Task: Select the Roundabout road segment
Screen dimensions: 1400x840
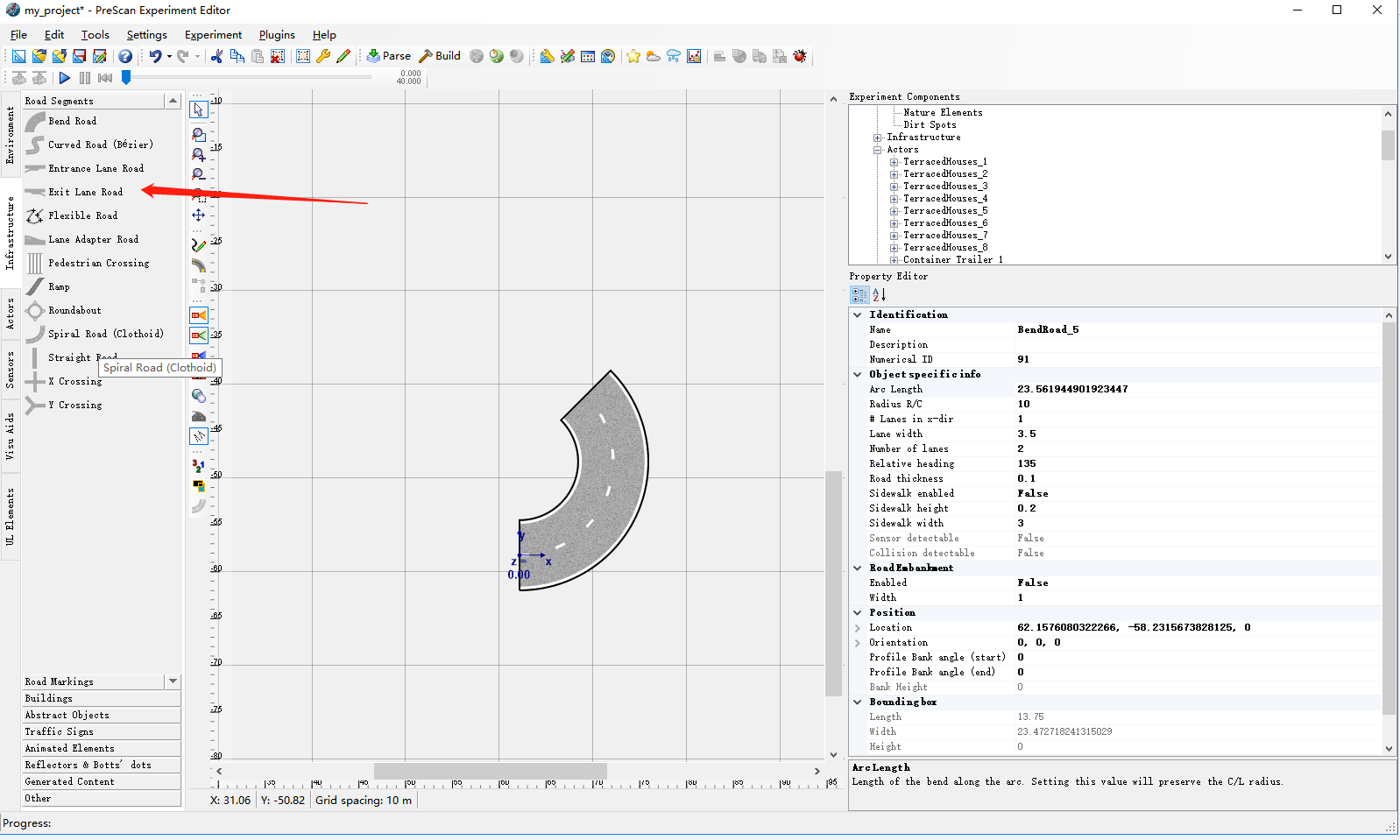Action: 74,310
